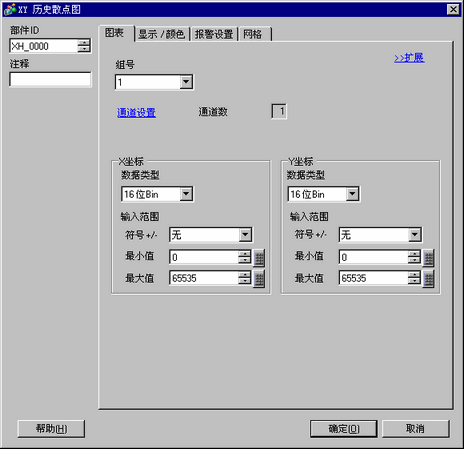The height and width of the screenshot is (449, 464).
Task: Expand Y坐标 符号 +/- dropdown
Action: point(415,235)
